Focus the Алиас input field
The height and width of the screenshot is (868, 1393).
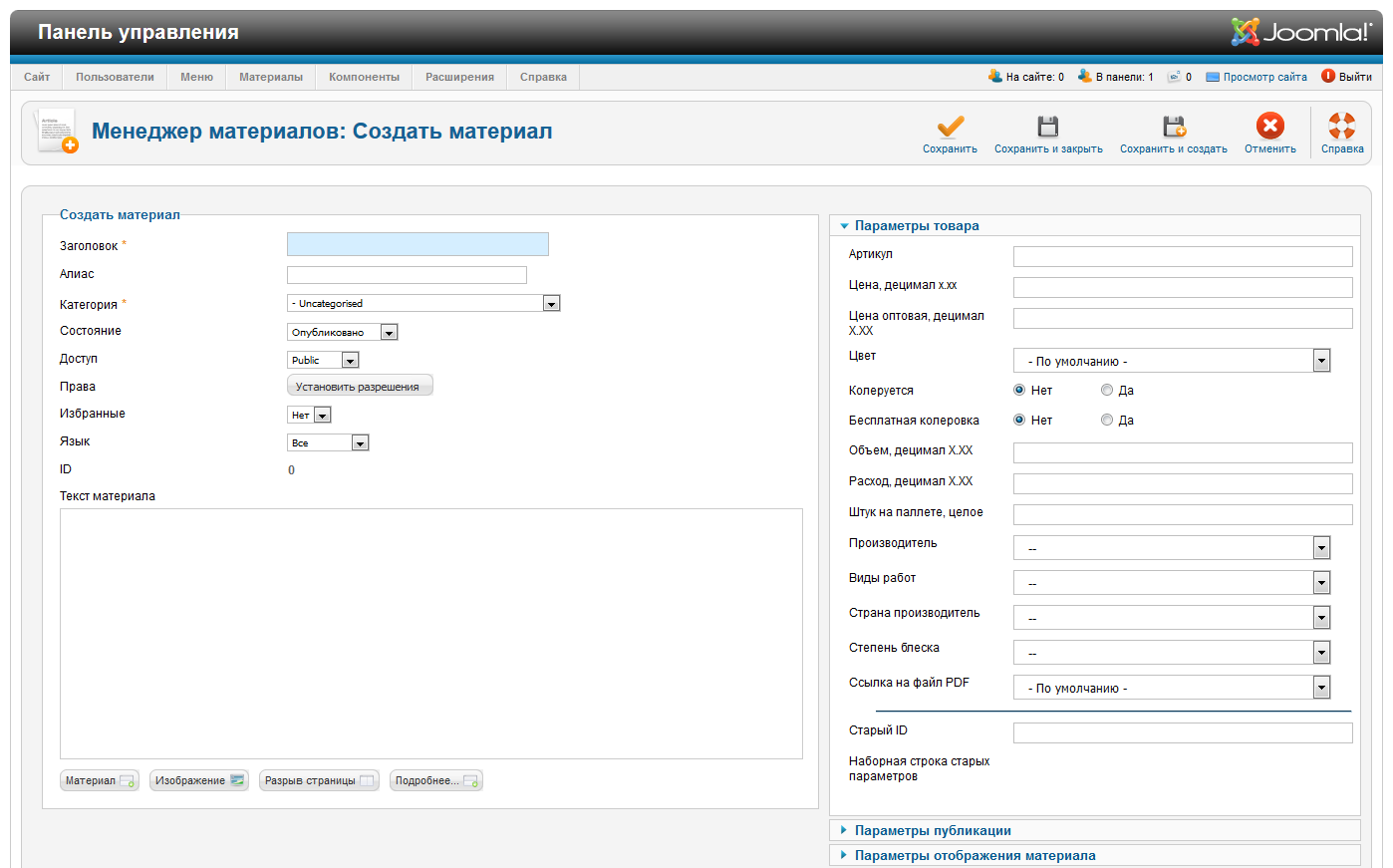click(x=407, y=275)
